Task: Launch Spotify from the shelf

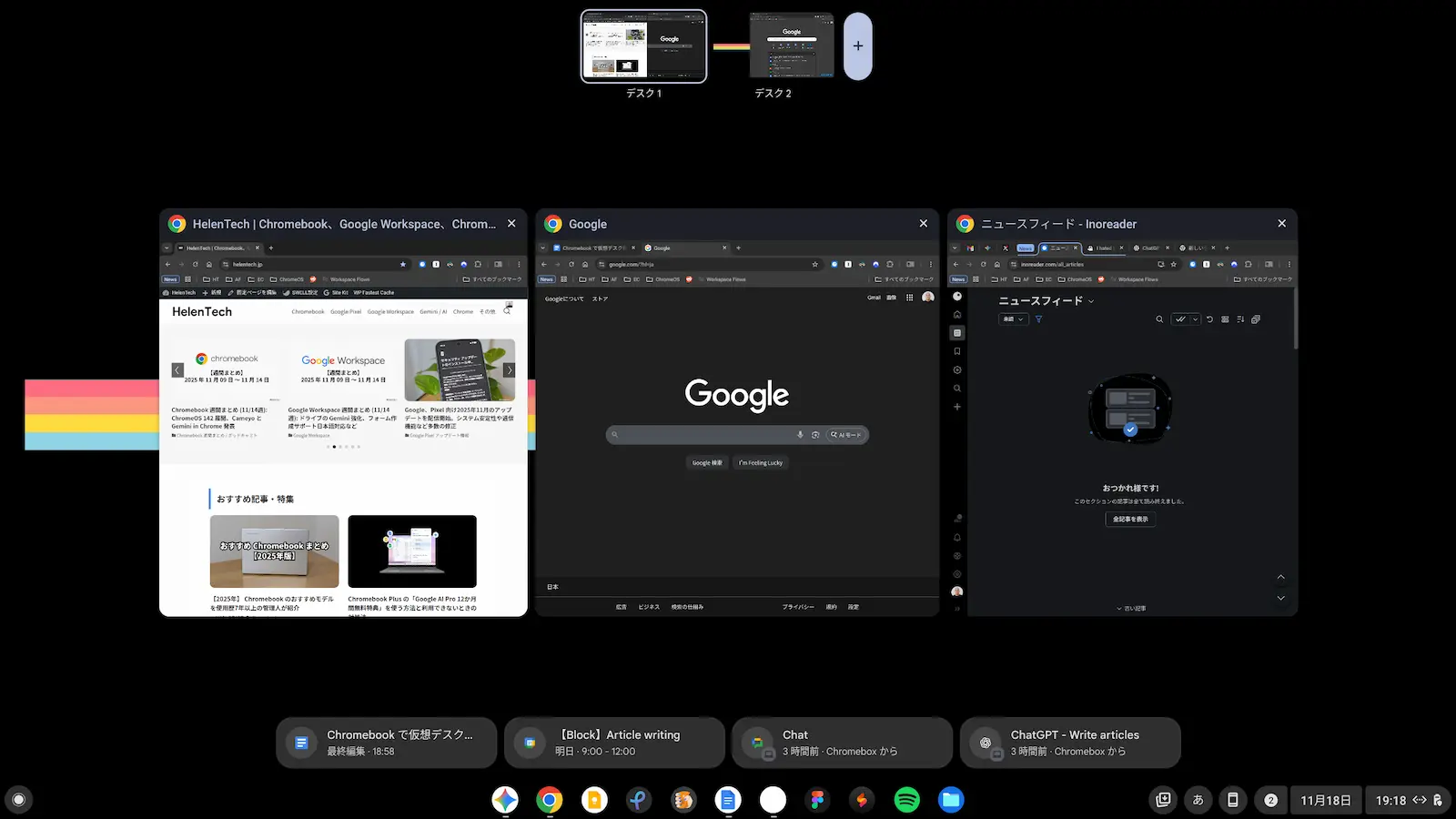Action: pos(906,800)
